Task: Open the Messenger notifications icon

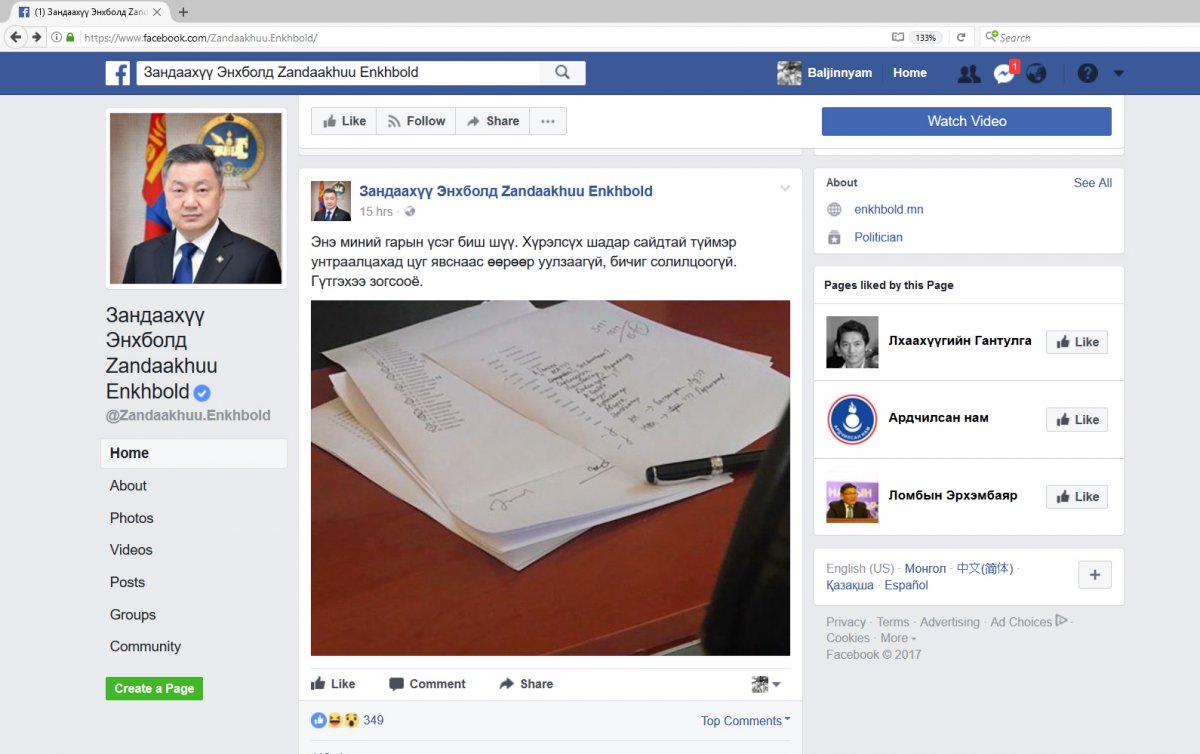Action: (x=1003, y=73)
